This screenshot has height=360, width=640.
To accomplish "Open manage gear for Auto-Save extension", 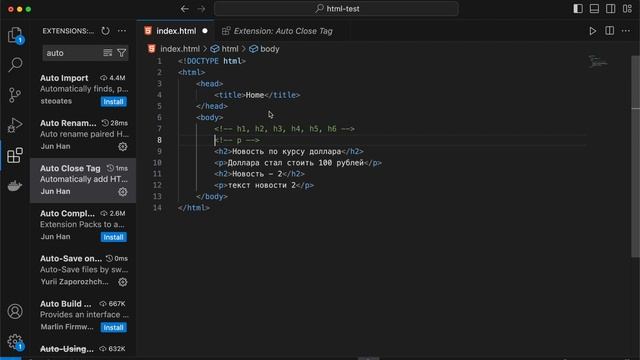I will 122,282.
